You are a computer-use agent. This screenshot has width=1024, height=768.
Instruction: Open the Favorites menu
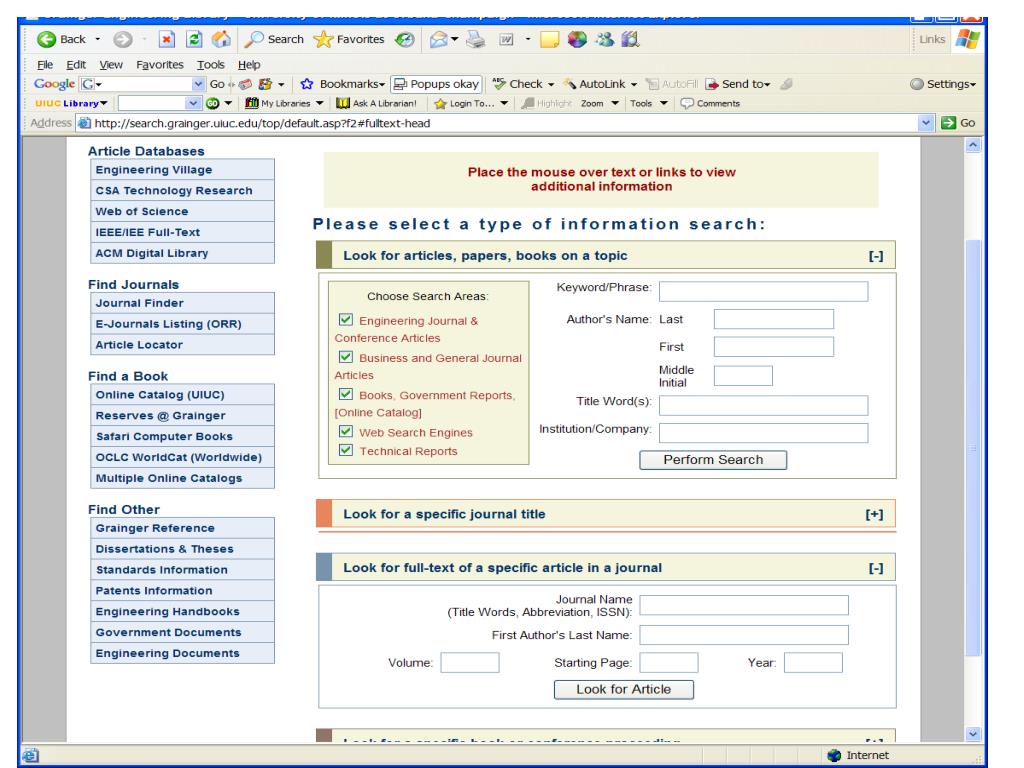point(160,65)
